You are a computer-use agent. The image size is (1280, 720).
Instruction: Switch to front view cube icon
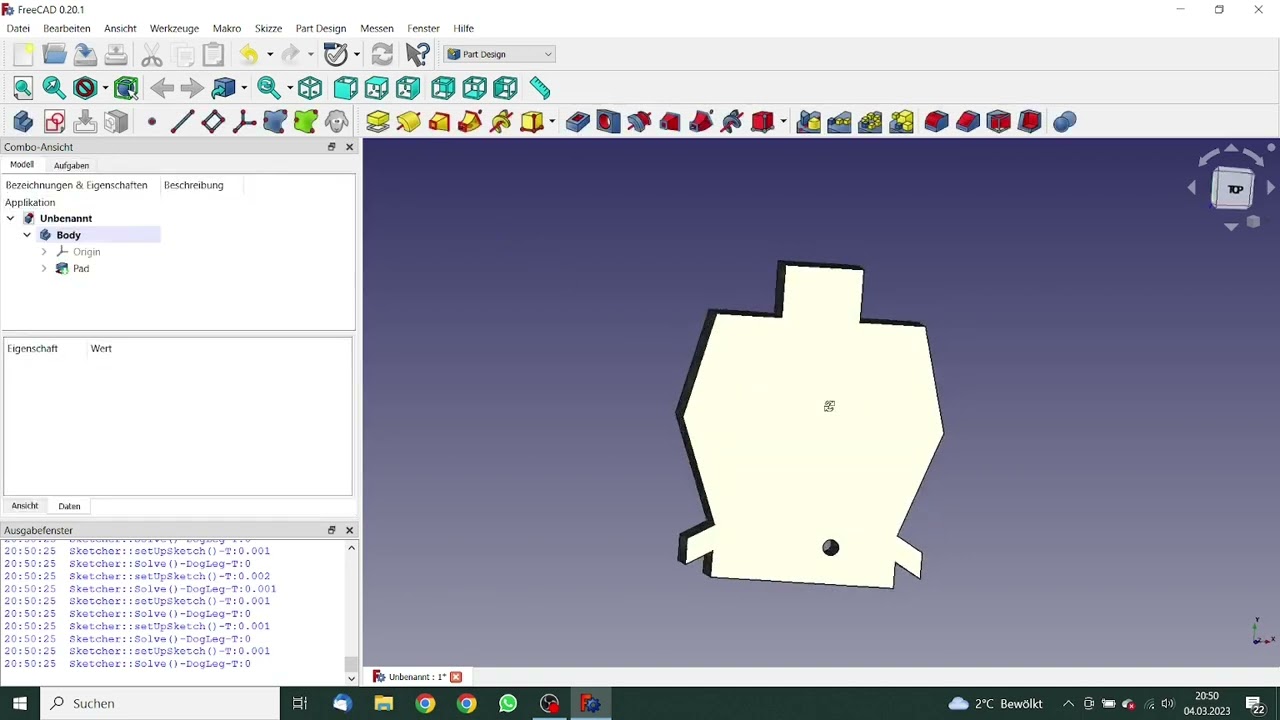pyautogui.click(x=345, y=88)
